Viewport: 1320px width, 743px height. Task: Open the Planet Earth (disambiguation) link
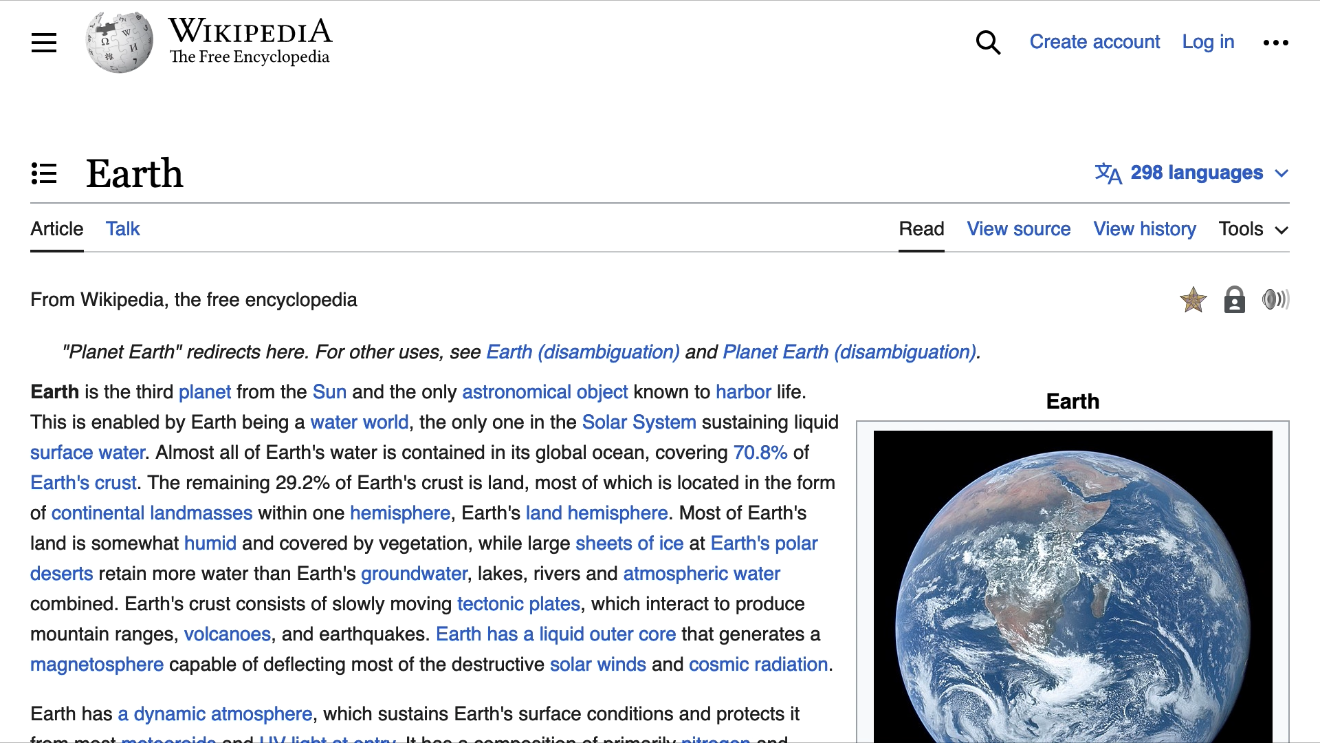coord(849,352)
